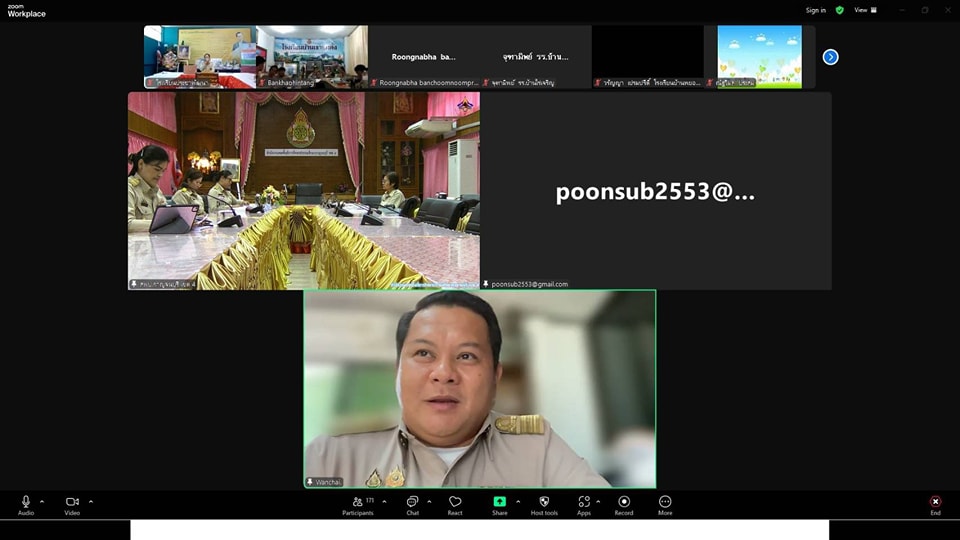End the meeting
960x540 pixels.
pos(936,505)
